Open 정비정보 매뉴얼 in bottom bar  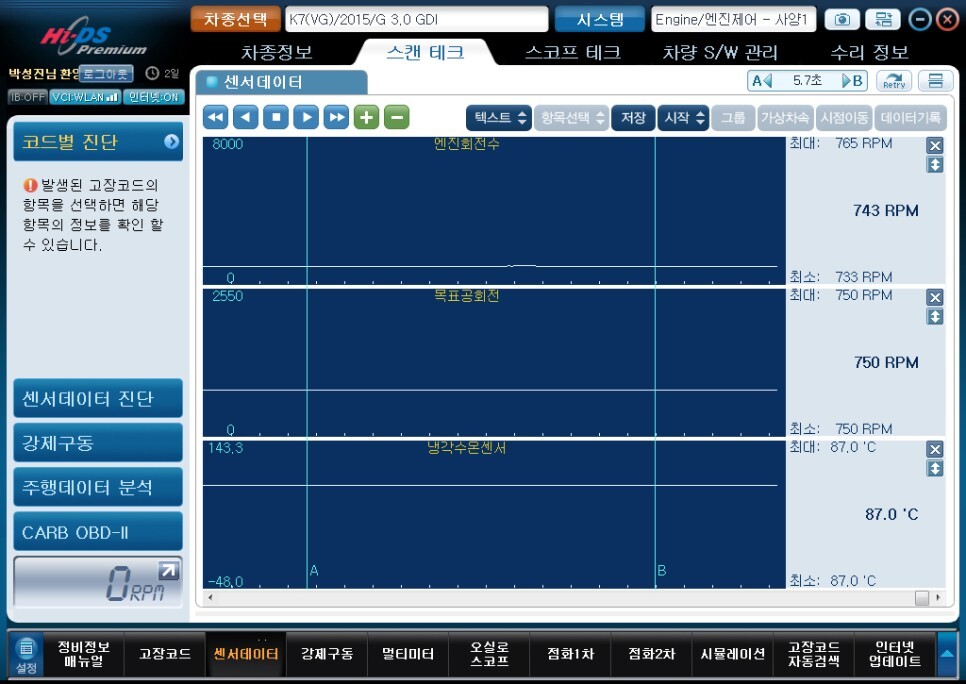tap(84, 654)
